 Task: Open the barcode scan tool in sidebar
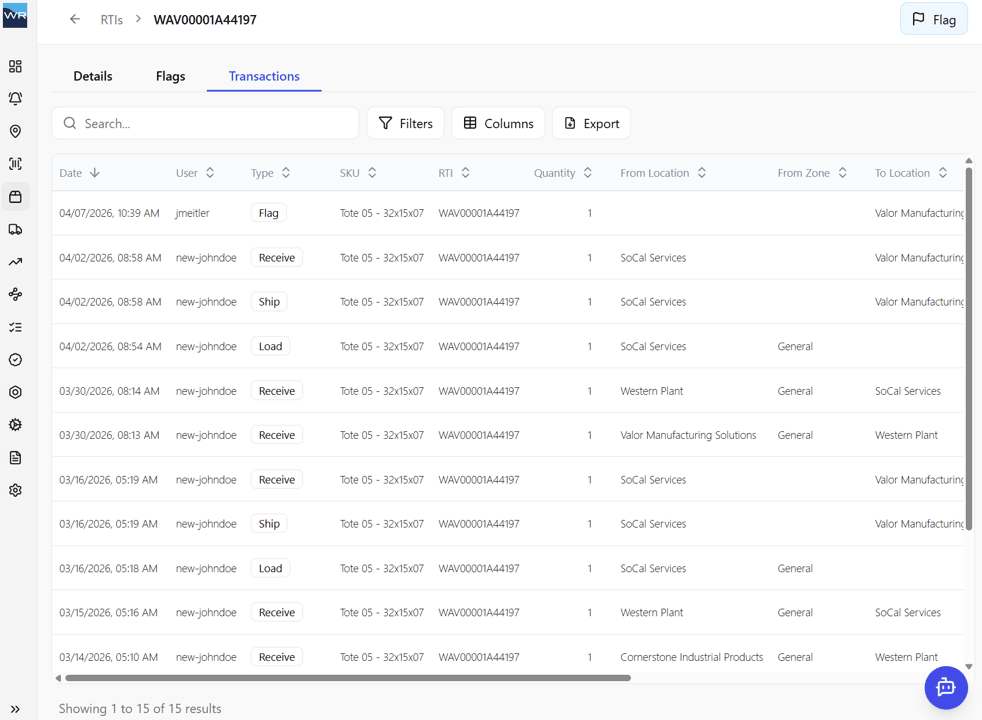[15, 163]
